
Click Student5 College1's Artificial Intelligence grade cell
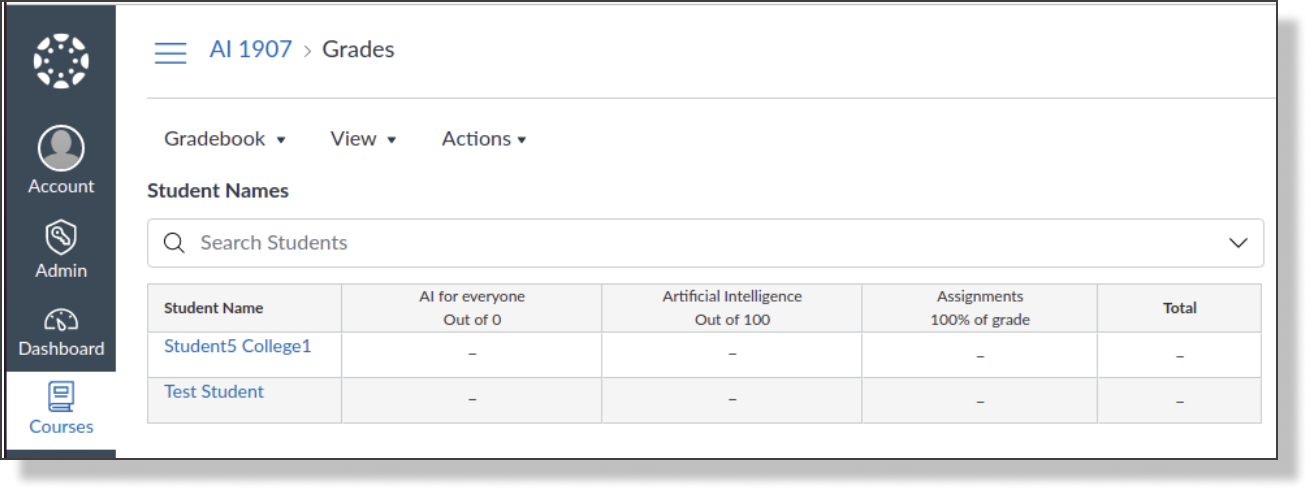tap(732, 355)
